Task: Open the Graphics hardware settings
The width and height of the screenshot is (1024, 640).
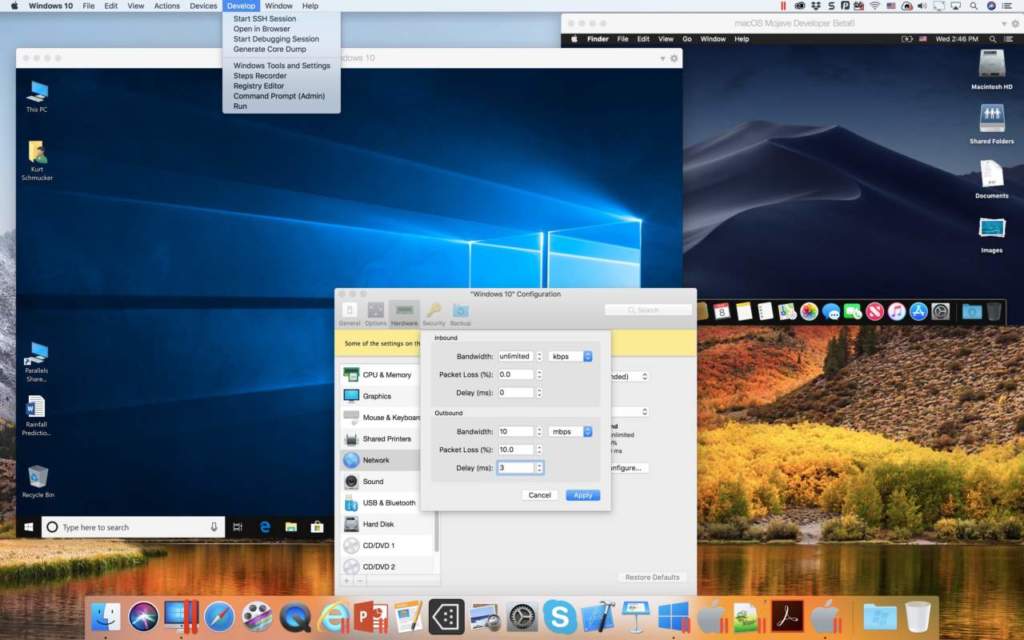Action: (380, 396)
